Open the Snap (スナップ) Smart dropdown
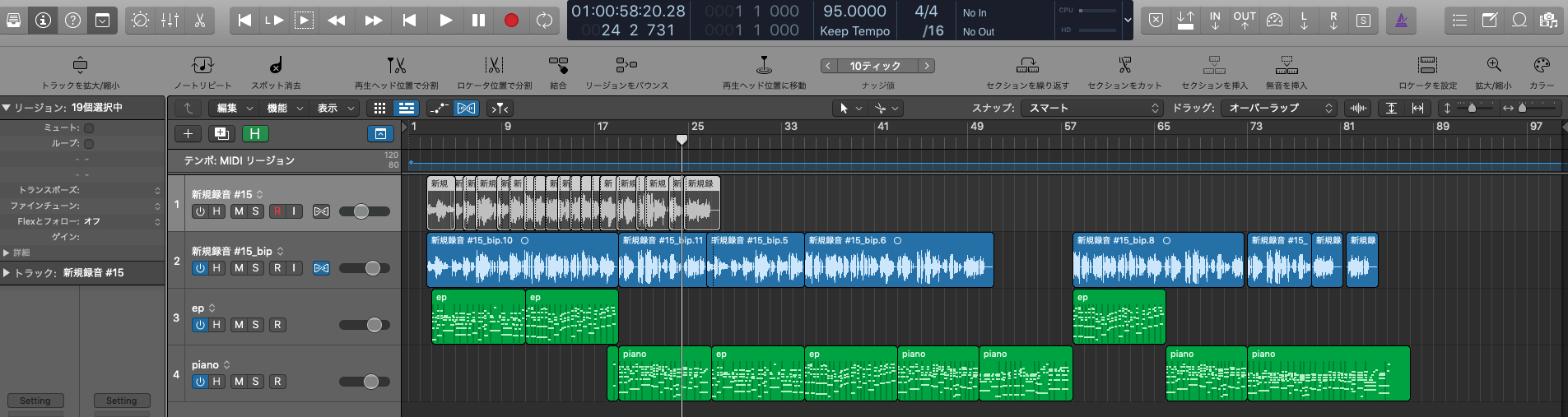The width and height of the screenshot is (1568, 417). [1091, 108]
